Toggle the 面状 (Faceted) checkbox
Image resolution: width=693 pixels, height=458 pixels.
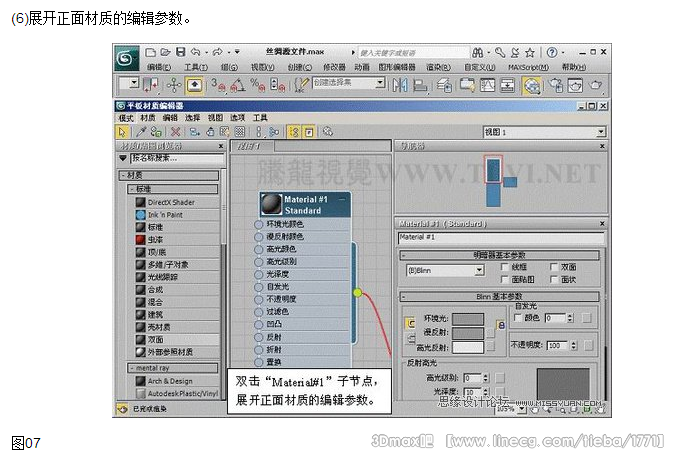coord(554,279)
